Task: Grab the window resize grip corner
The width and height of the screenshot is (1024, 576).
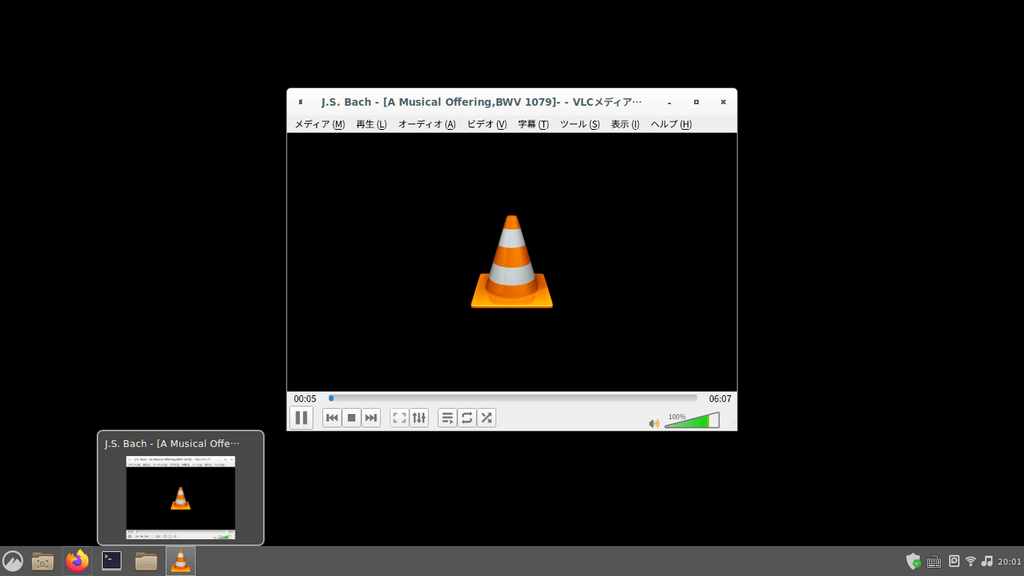Action: click(x=732, y=425)
